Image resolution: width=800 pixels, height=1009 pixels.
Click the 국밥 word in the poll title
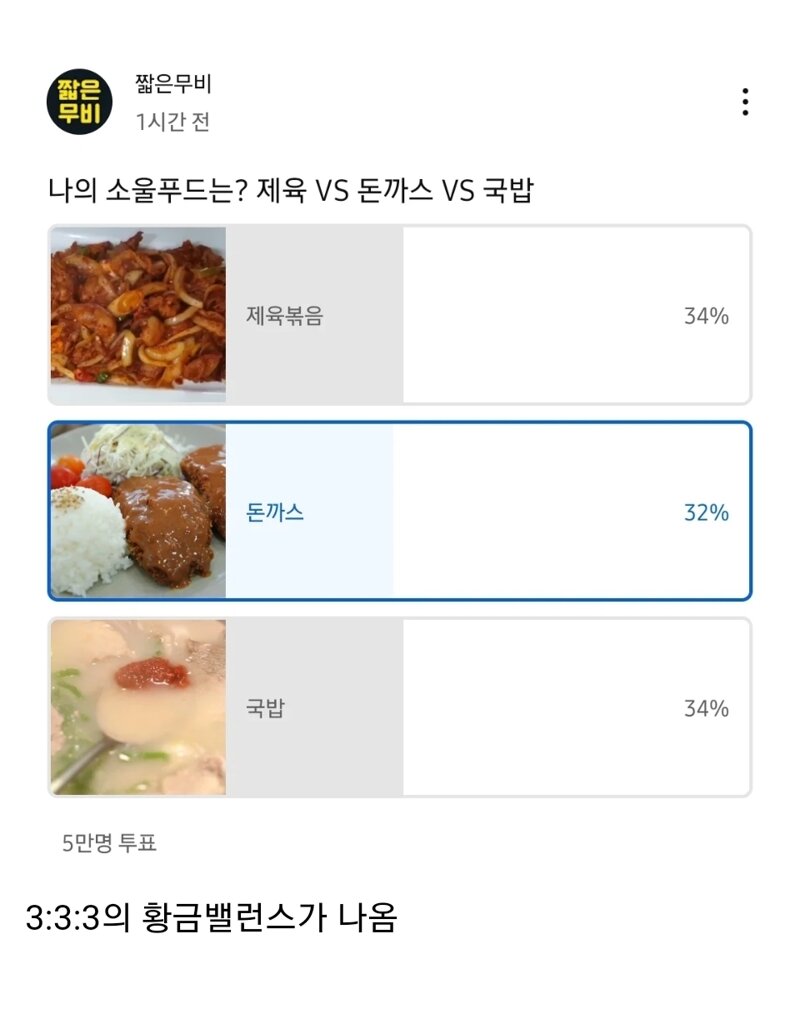[x=508, y=189]
